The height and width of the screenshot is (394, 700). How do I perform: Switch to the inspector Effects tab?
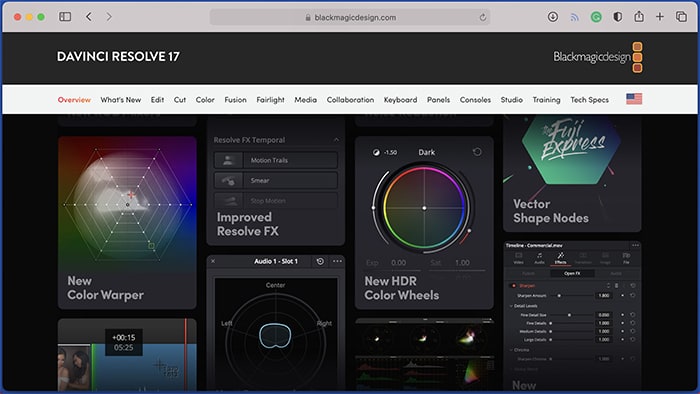[561, 258]
